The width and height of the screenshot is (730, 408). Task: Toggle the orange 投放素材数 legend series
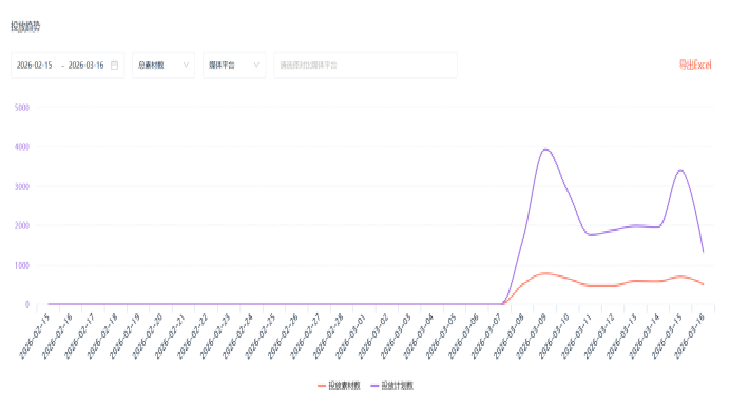[x=338, y=385]
